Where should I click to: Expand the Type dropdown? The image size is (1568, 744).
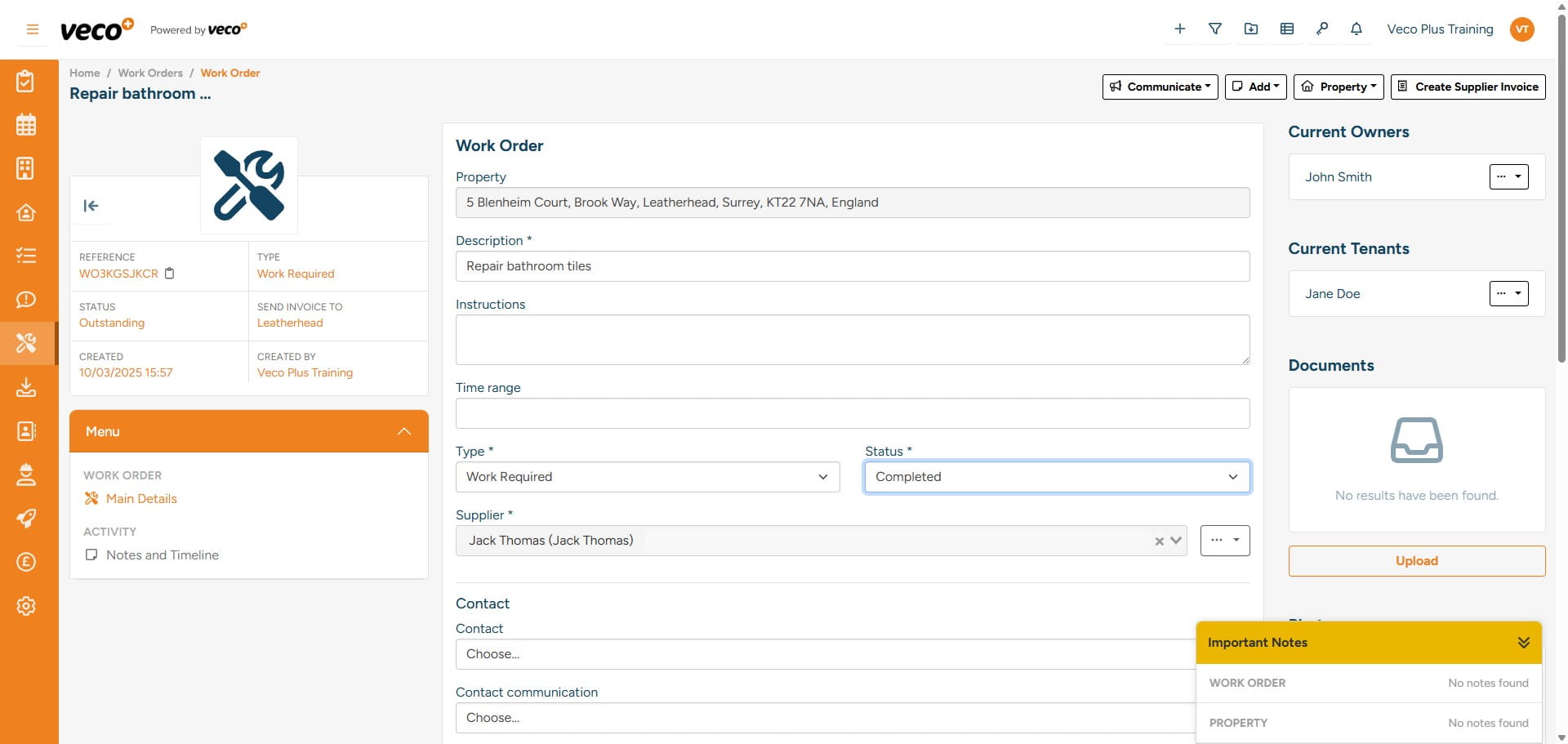(x=647, y=477)
